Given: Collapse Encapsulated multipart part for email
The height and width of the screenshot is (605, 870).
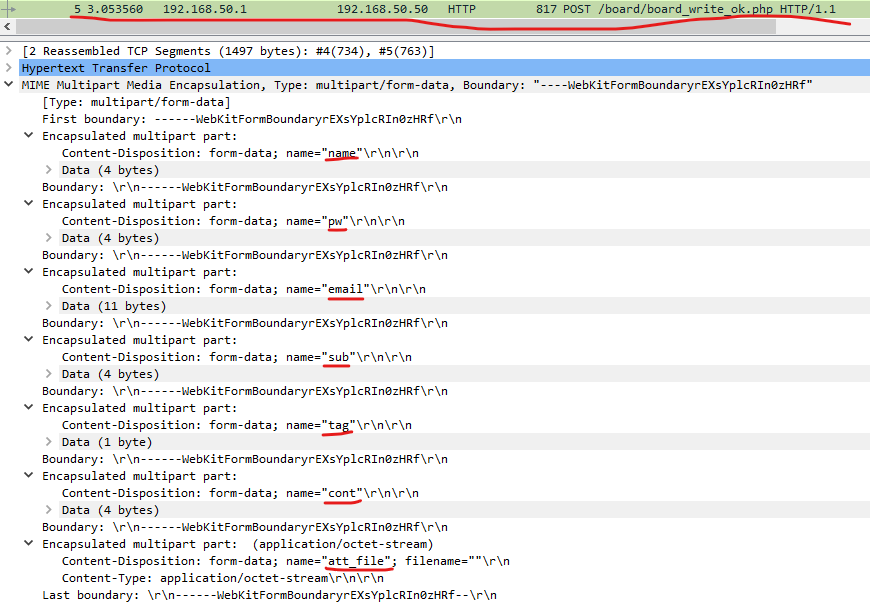Looking at the screenshot, I should pos(29,272).
